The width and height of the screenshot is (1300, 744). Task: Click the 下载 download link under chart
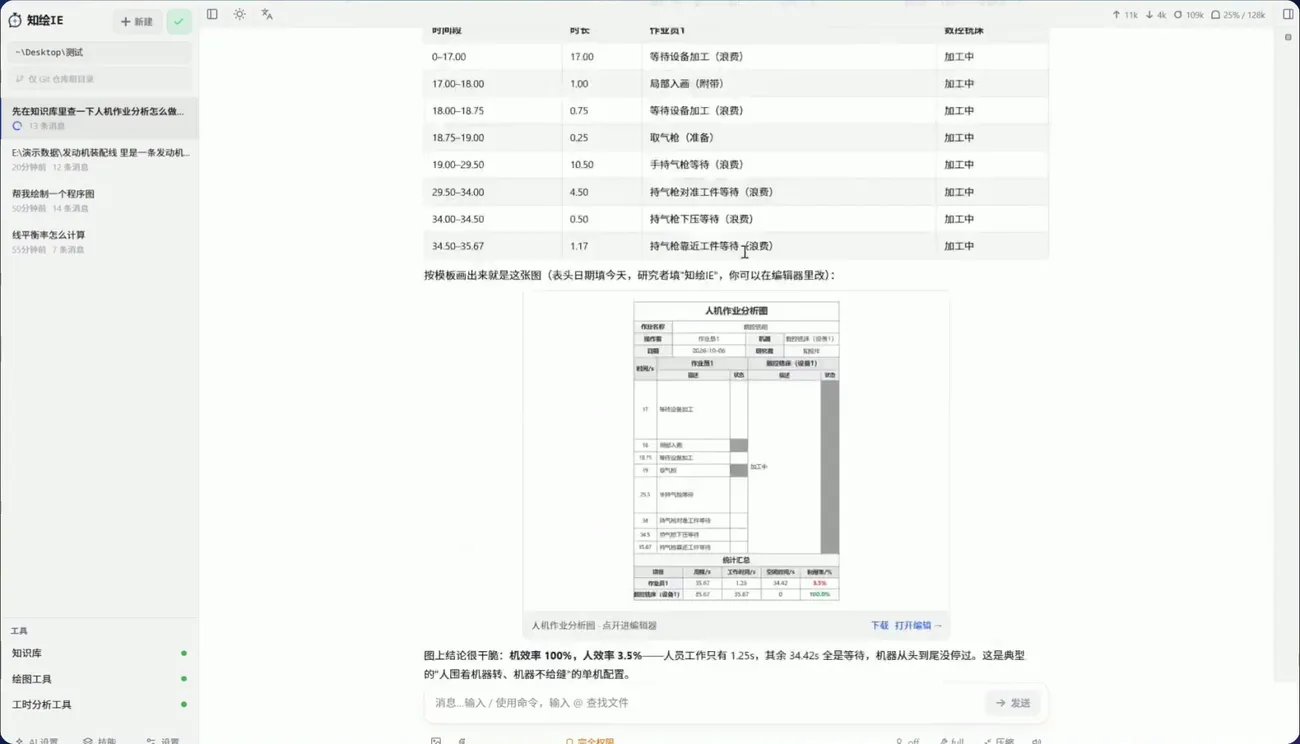[879, 625]
